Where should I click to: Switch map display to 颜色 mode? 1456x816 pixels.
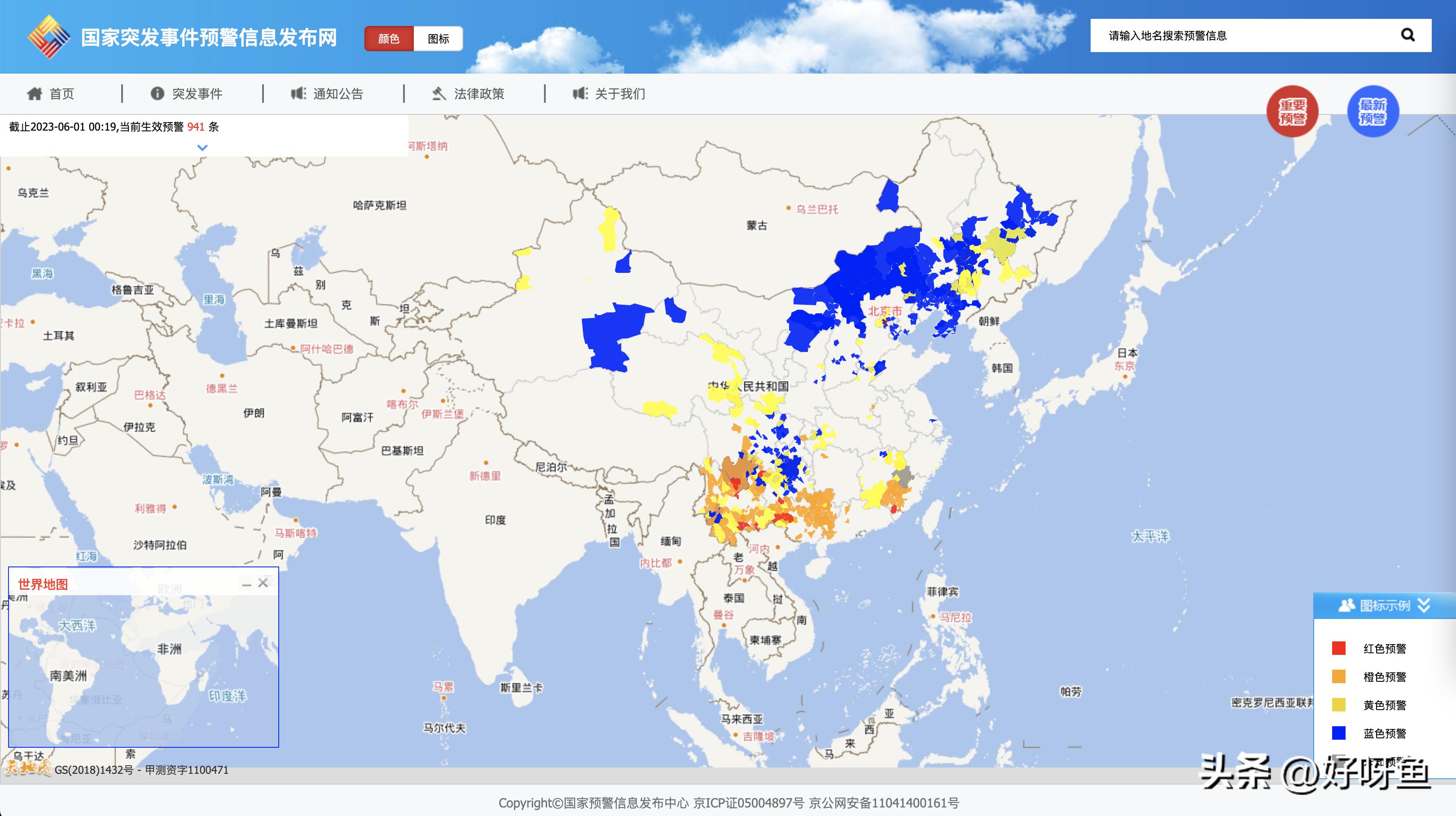click(x=389, y=39)
